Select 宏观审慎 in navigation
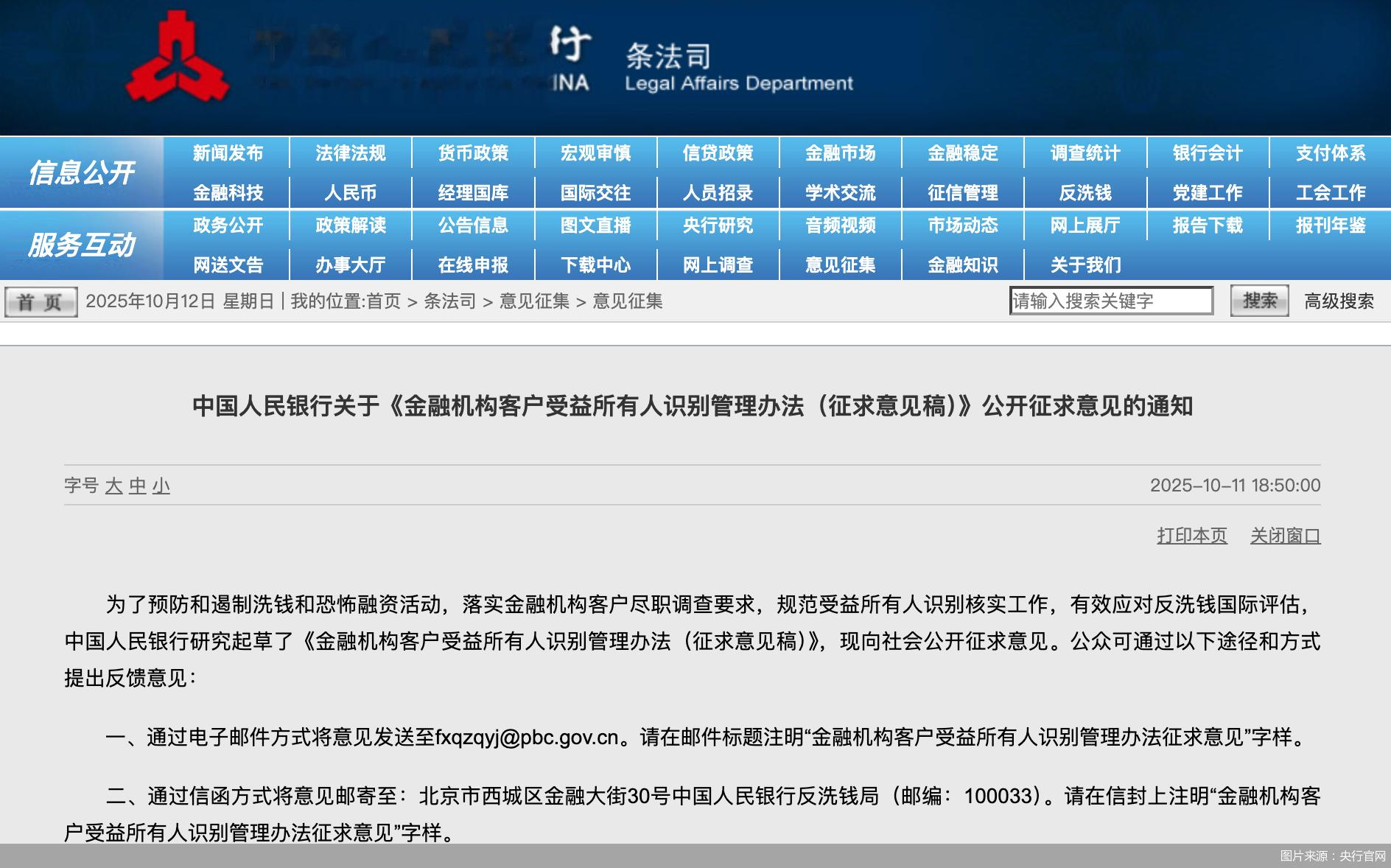Screen dimensions: 1391x868 coord(595,153)
